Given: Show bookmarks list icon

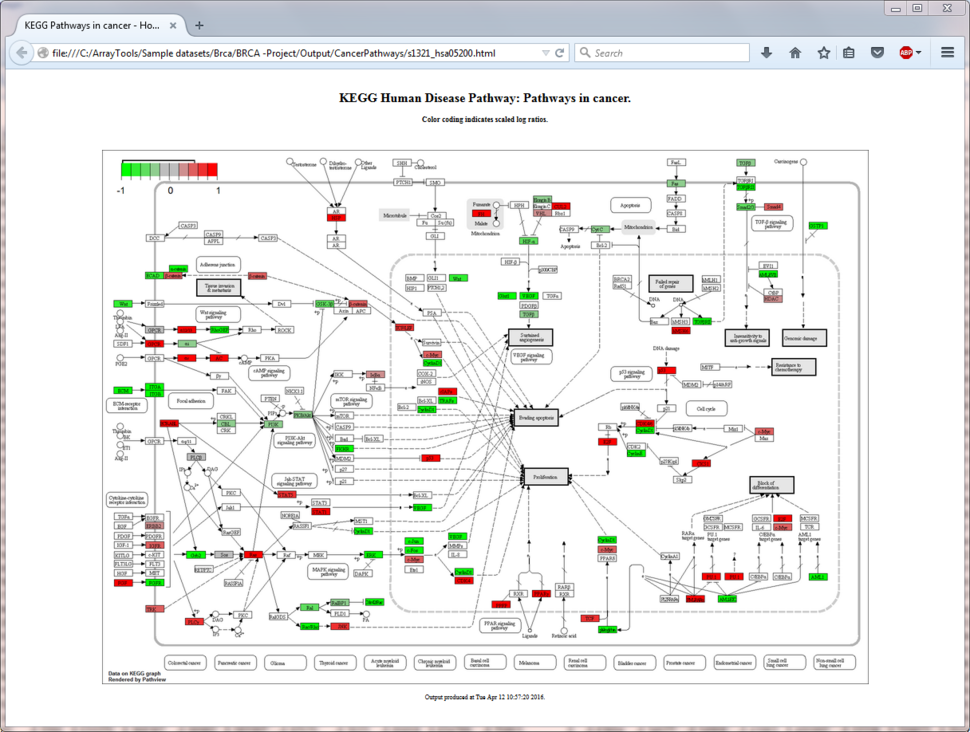Looking at the screenshot, I should (849, 53).
